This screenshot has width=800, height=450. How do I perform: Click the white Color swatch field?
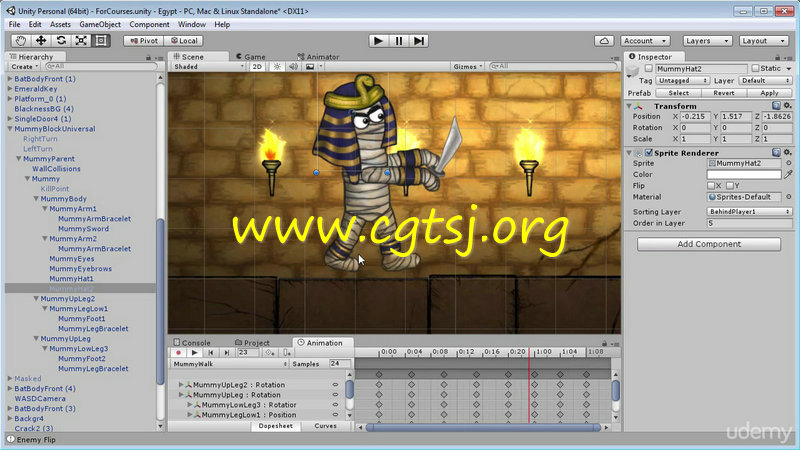click(744, 174)
